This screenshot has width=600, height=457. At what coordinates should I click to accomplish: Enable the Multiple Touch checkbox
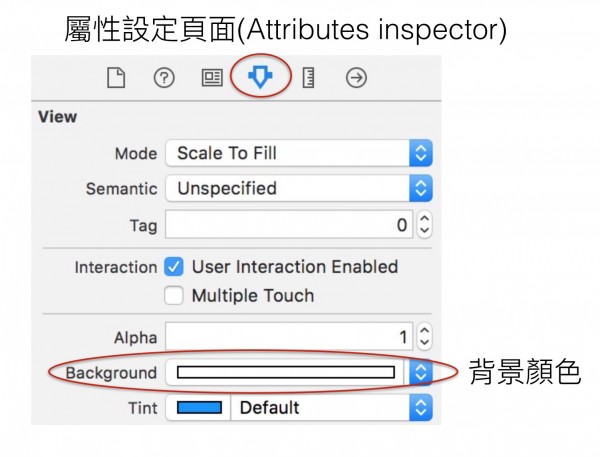coord(174,295)
